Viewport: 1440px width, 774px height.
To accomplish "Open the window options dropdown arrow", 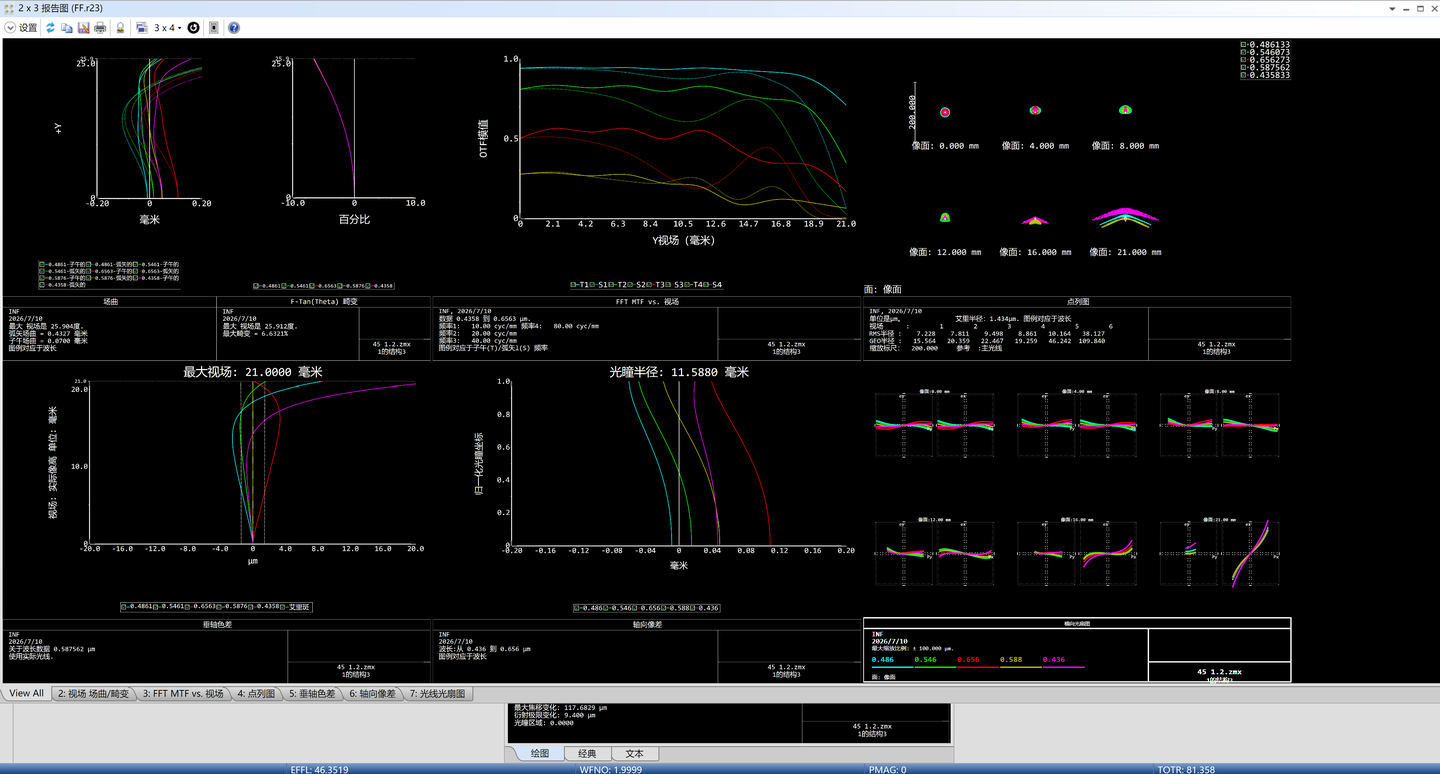I will pyautogui.click(x=1392, y=7).
